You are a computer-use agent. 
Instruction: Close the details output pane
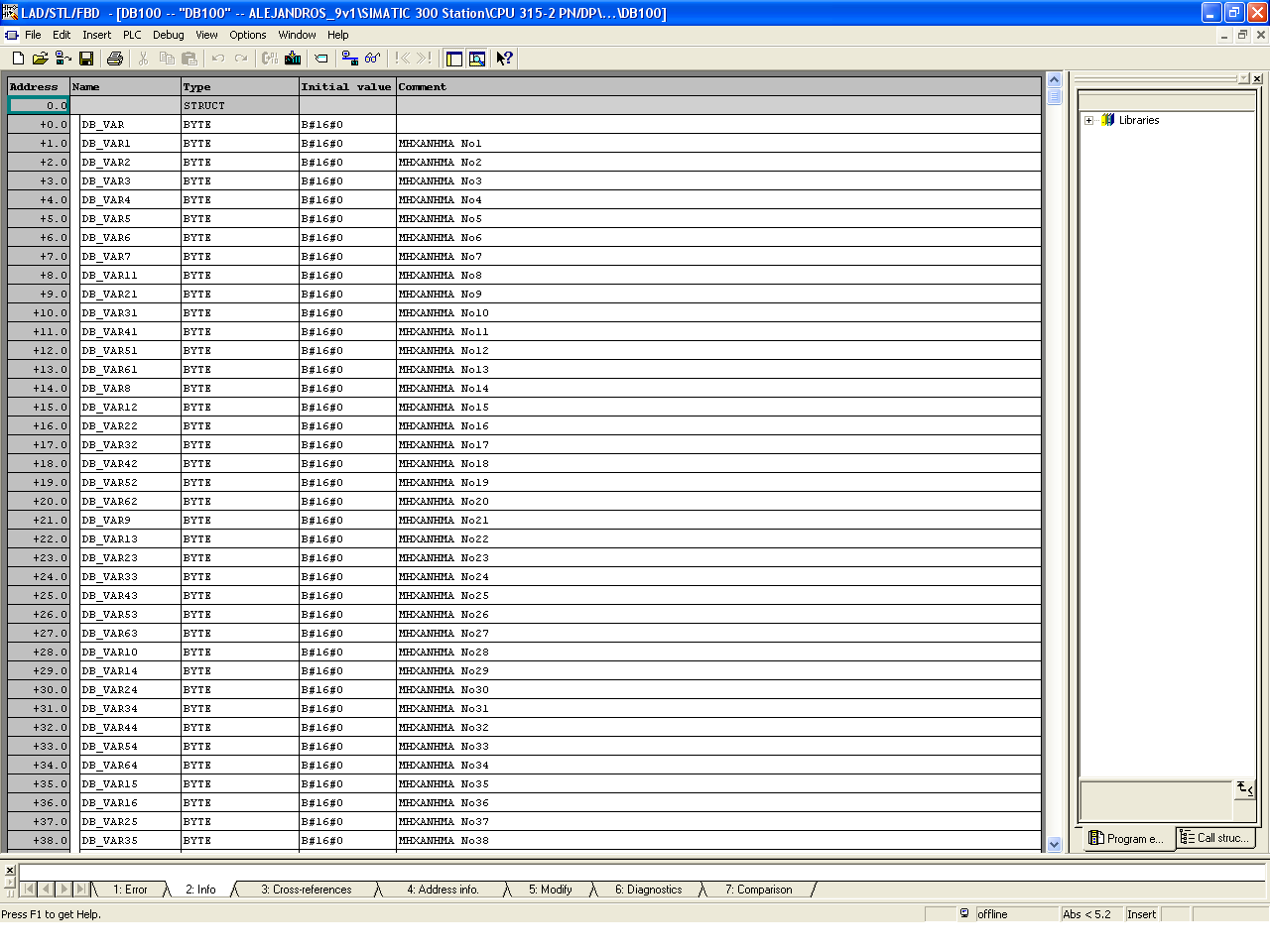pos(10,870)
